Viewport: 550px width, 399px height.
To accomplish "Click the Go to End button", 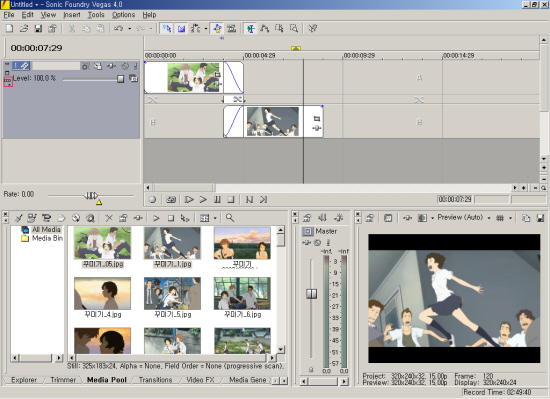I will pos(263,200).
